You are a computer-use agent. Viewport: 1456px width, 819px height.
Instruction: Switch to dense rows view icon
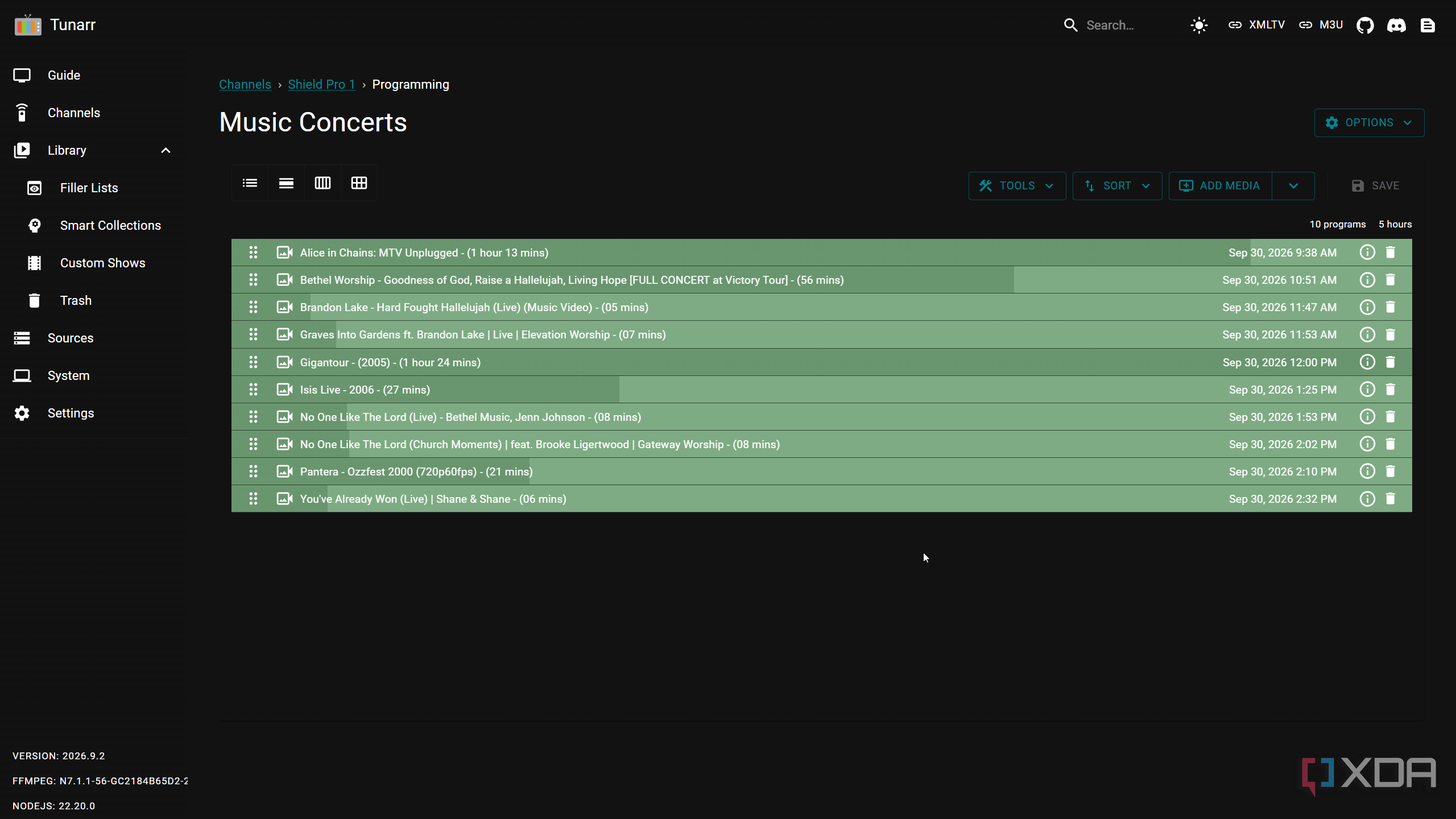[x=286, y=183]
